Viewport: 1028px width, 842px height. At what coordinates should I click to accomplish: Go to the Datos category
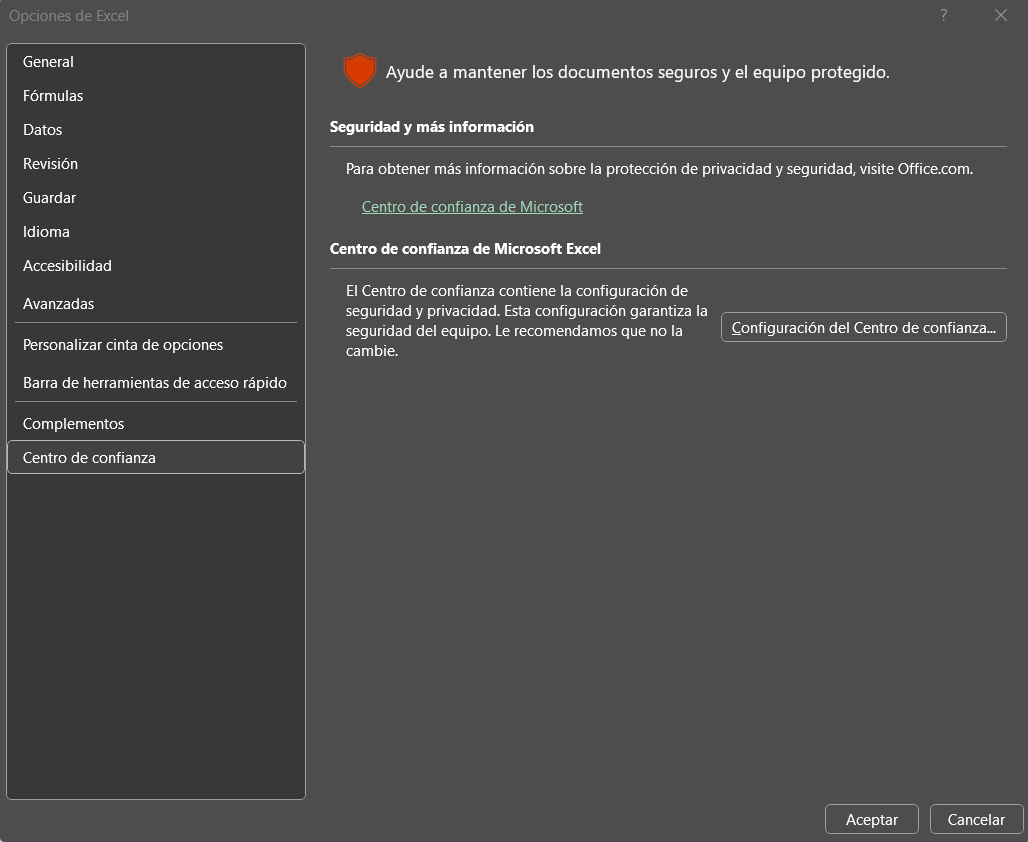[x=155, y=130]
